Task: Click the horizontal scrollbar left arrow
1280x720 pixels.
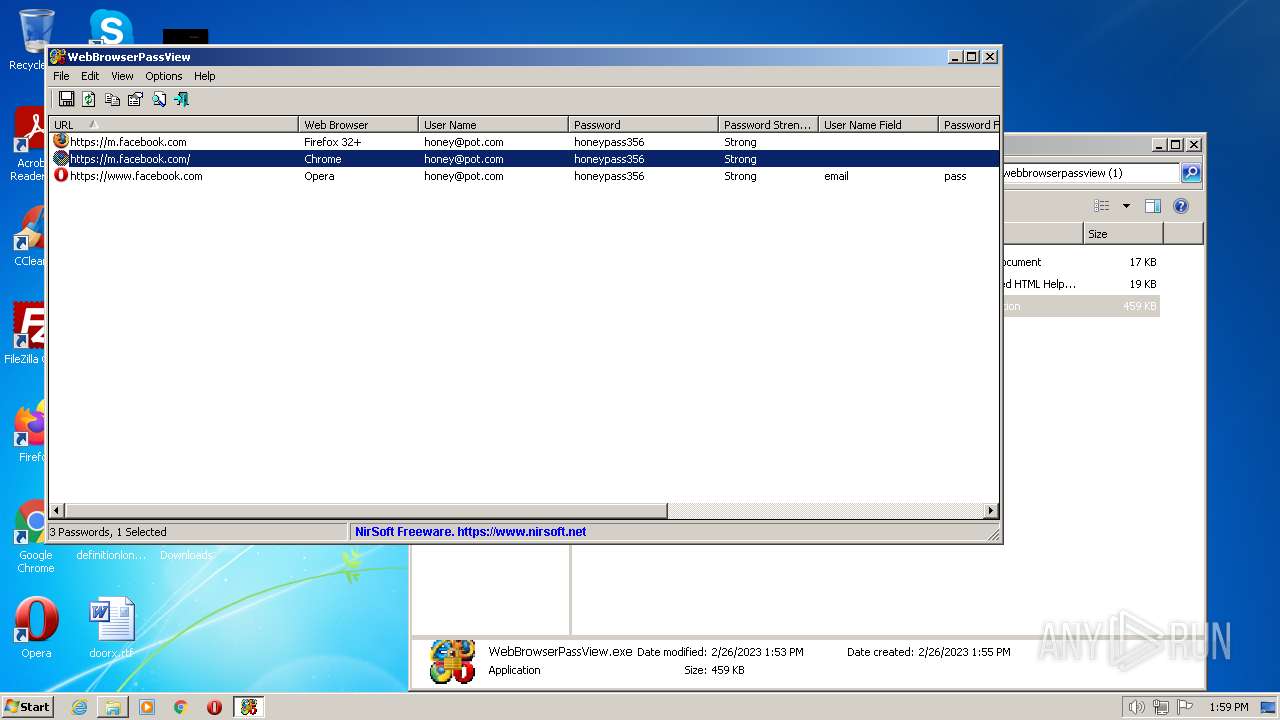Action: tap(57, 510)
